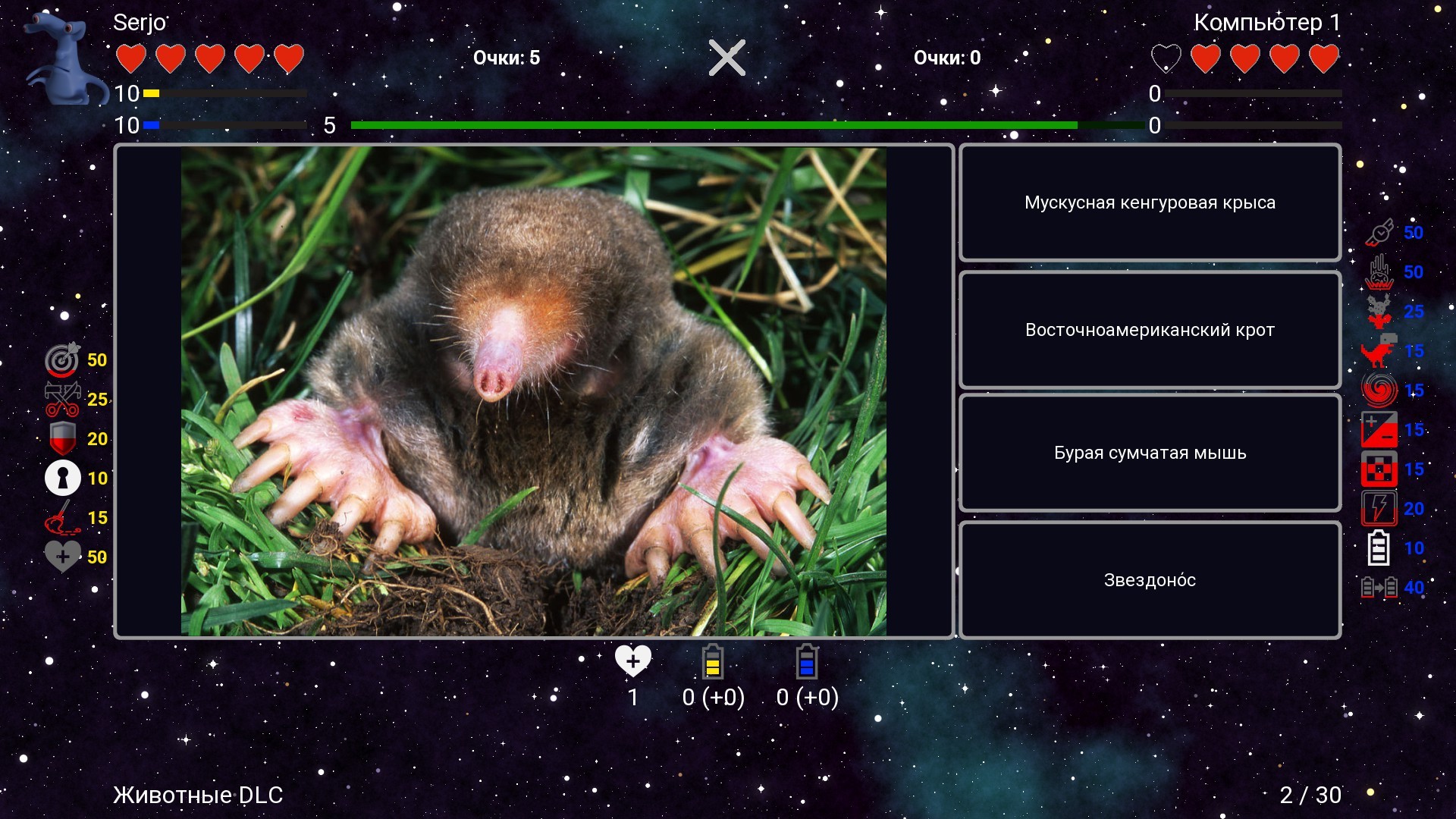Choose answer Восточноамериканский крот
The width and height of the screenshot is (1456, 819).
click(1150, 330)
